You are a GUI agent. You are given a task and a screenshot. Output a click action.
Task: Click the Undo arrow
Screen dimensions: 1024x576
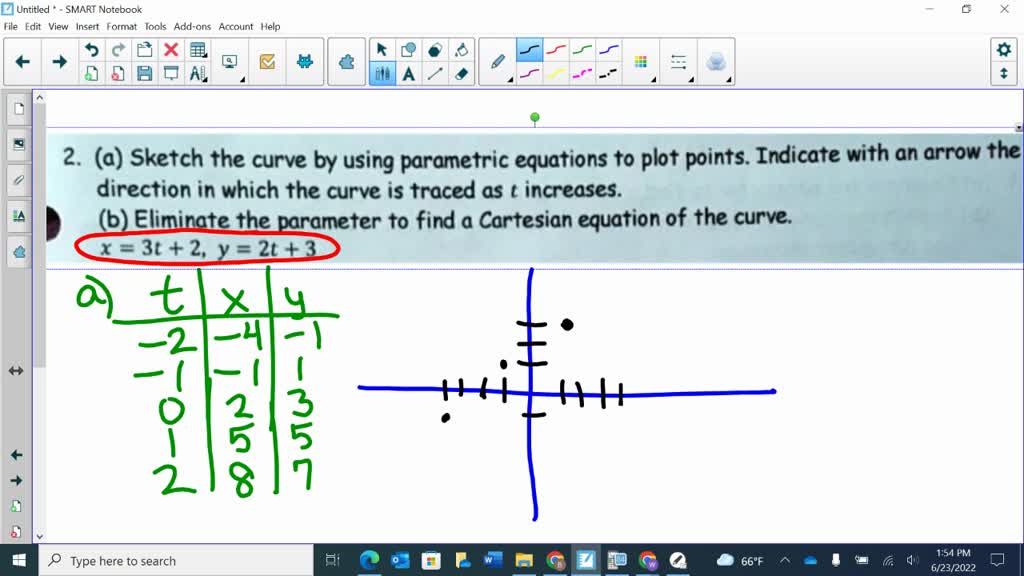91,48
